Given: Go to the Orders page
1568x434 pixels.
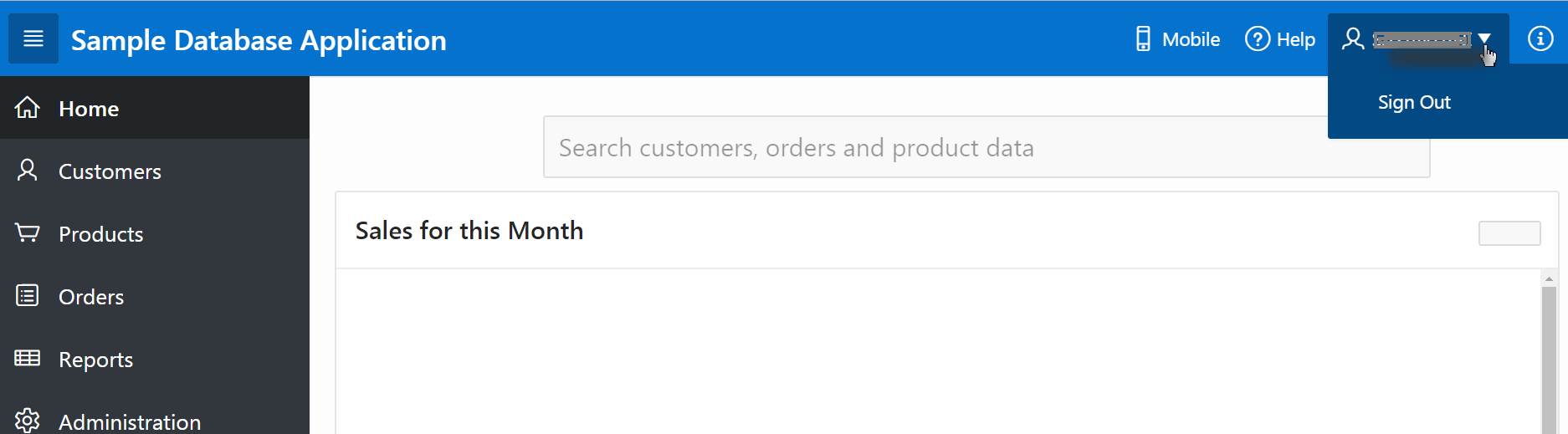Looking at the screenshot, I should (91, 297).
